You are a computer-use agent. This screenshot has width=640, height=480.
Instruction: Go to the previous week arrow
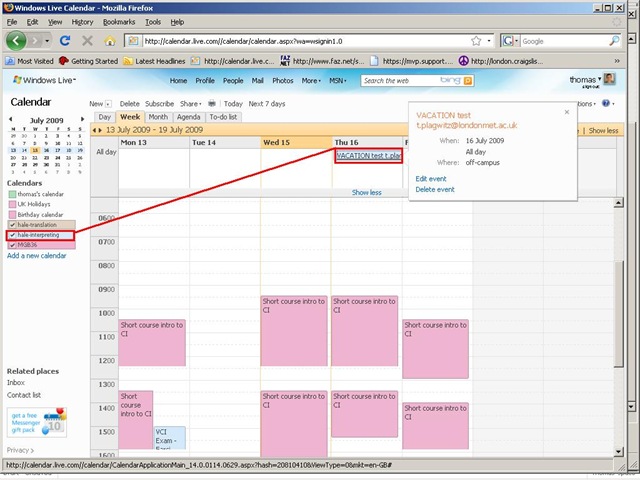pyautogui.click(x=97, y=130)
